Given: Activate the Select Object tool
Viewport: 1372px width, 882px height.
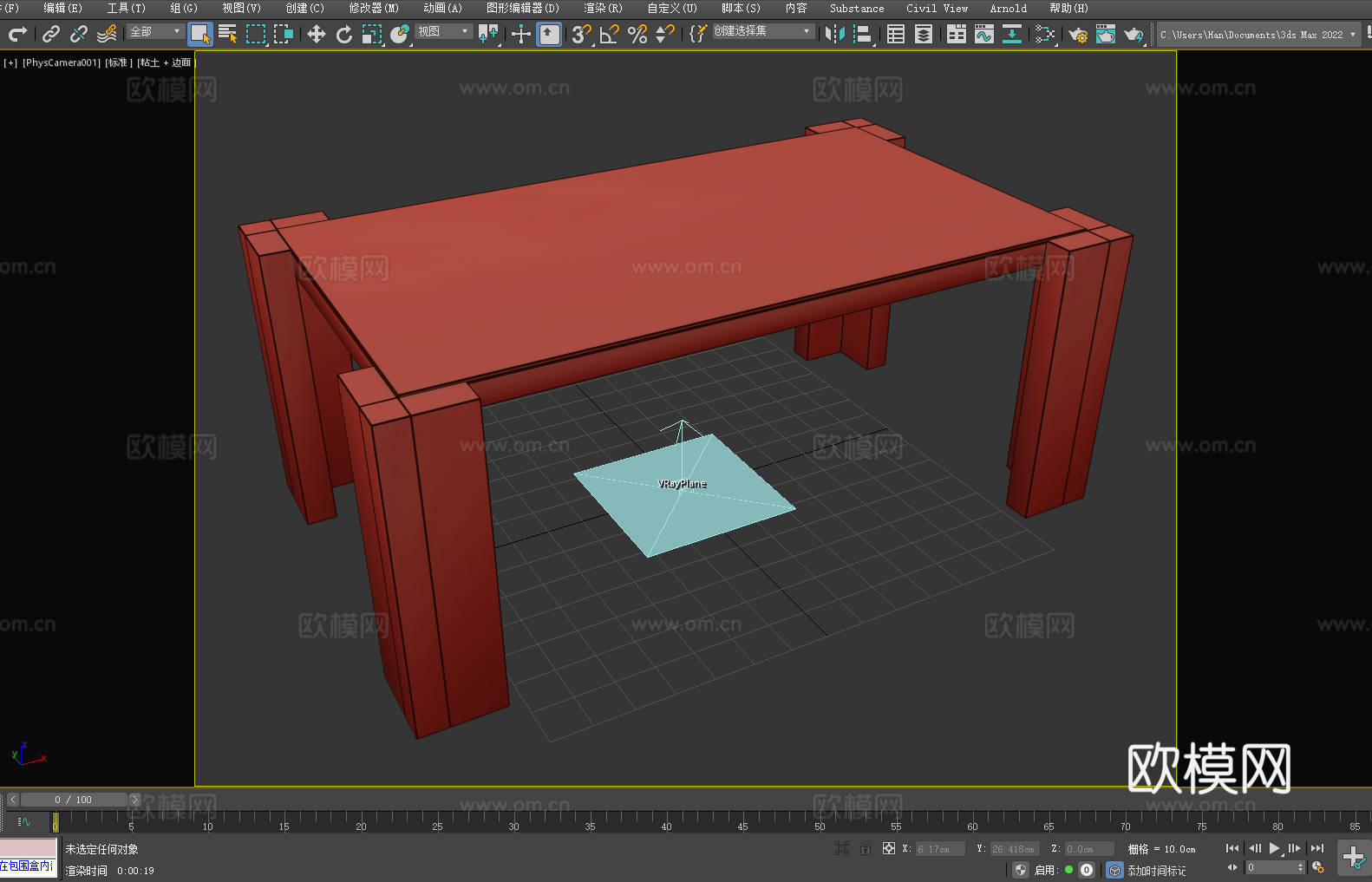Looking at the screenshot, I should click(200, 34).
